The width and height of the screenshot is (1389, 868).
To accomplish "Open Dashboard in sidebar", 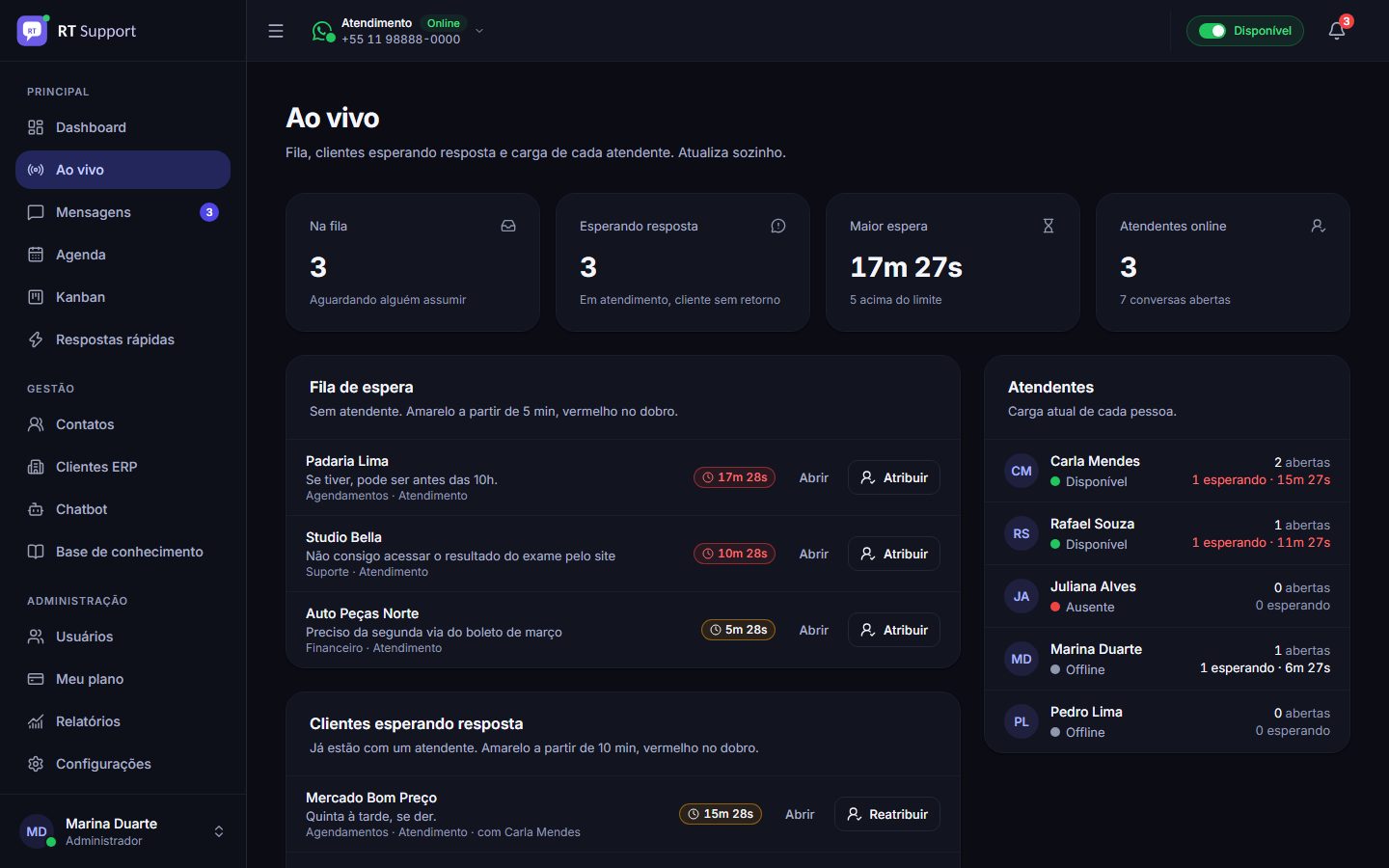I will 123,127.
